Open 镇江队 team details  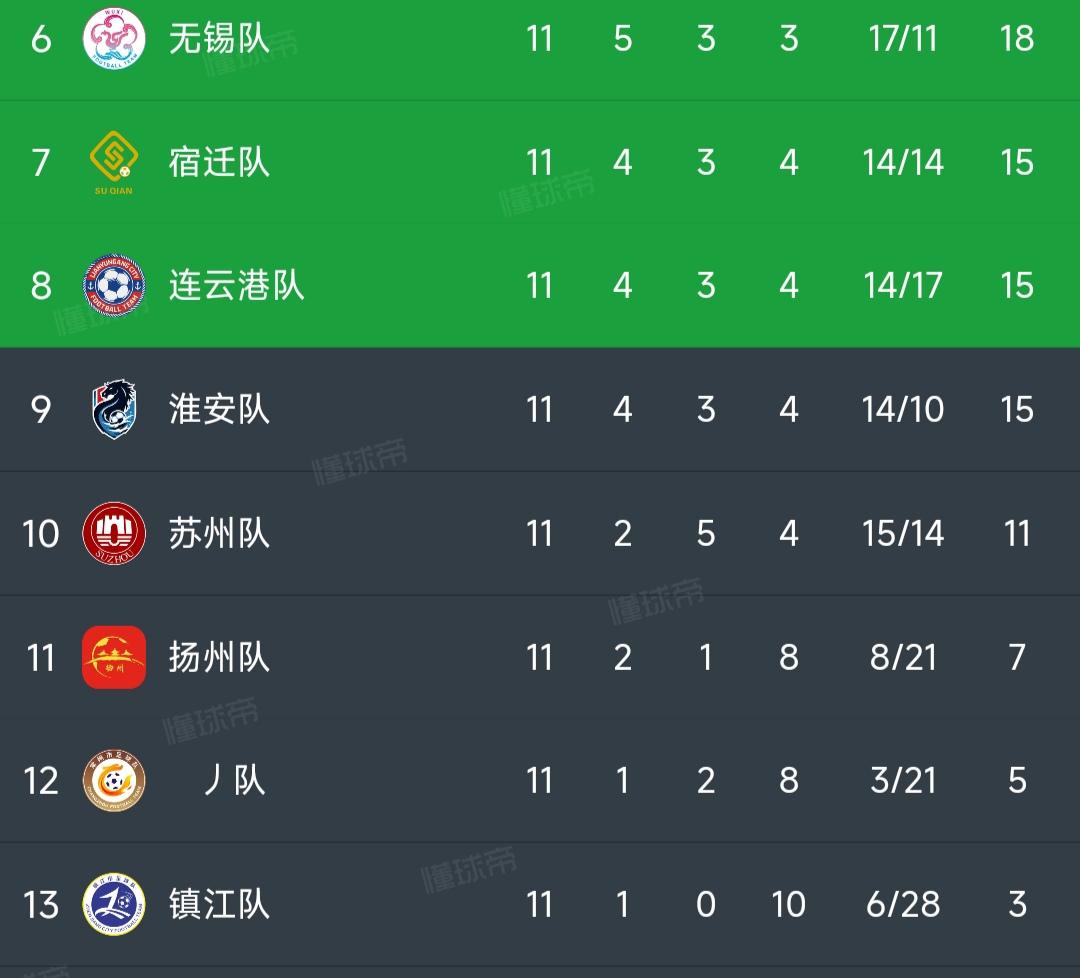(219, 904)
